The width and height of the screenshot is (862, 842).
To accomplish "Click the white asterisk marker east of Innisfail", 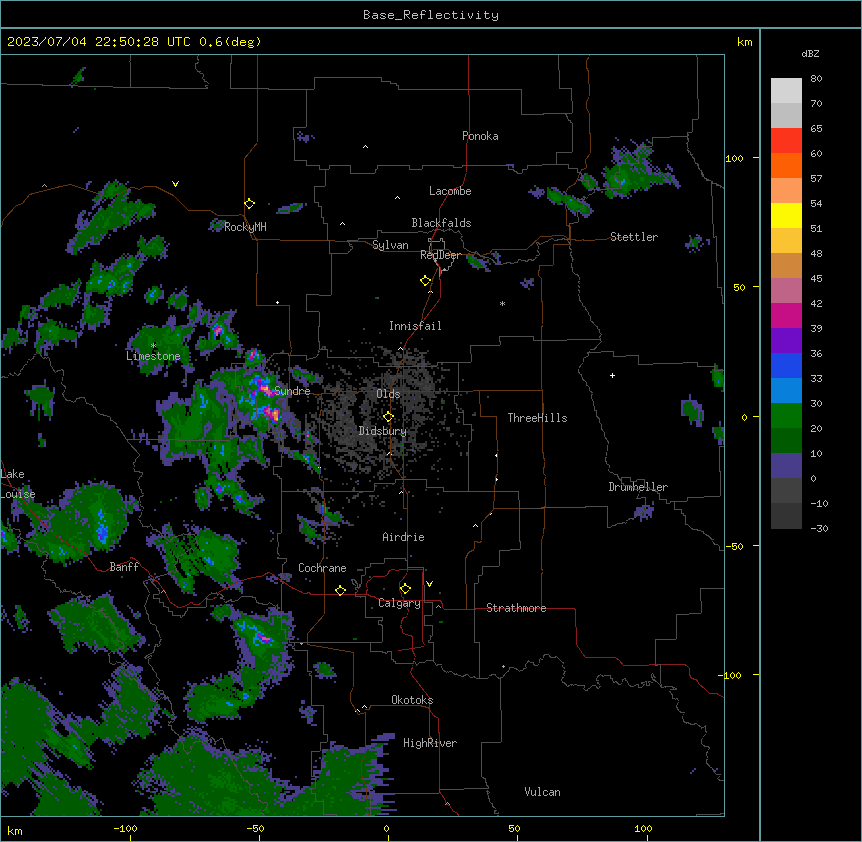I will (502, 303).
